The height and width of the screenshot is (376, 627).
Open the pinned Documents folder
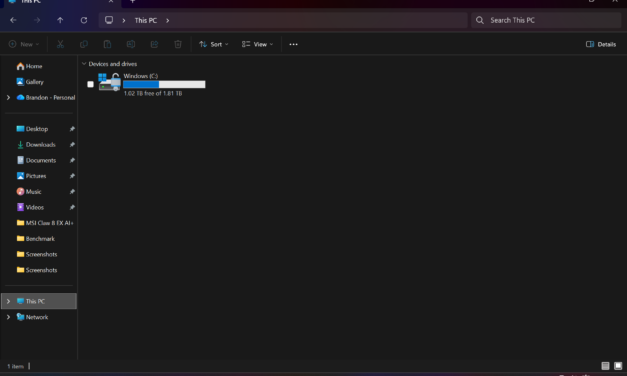36,160
